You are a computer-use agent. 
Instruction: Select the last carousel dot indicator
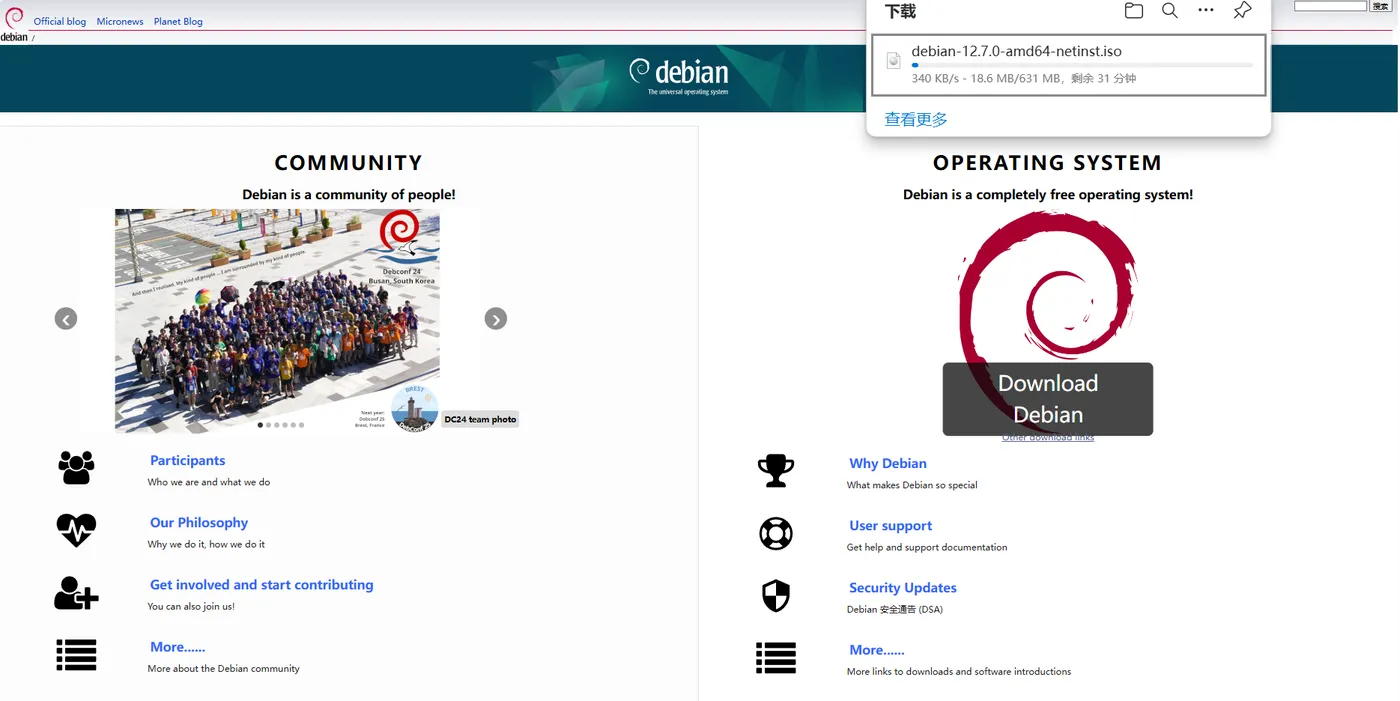(x=301, y=425)
